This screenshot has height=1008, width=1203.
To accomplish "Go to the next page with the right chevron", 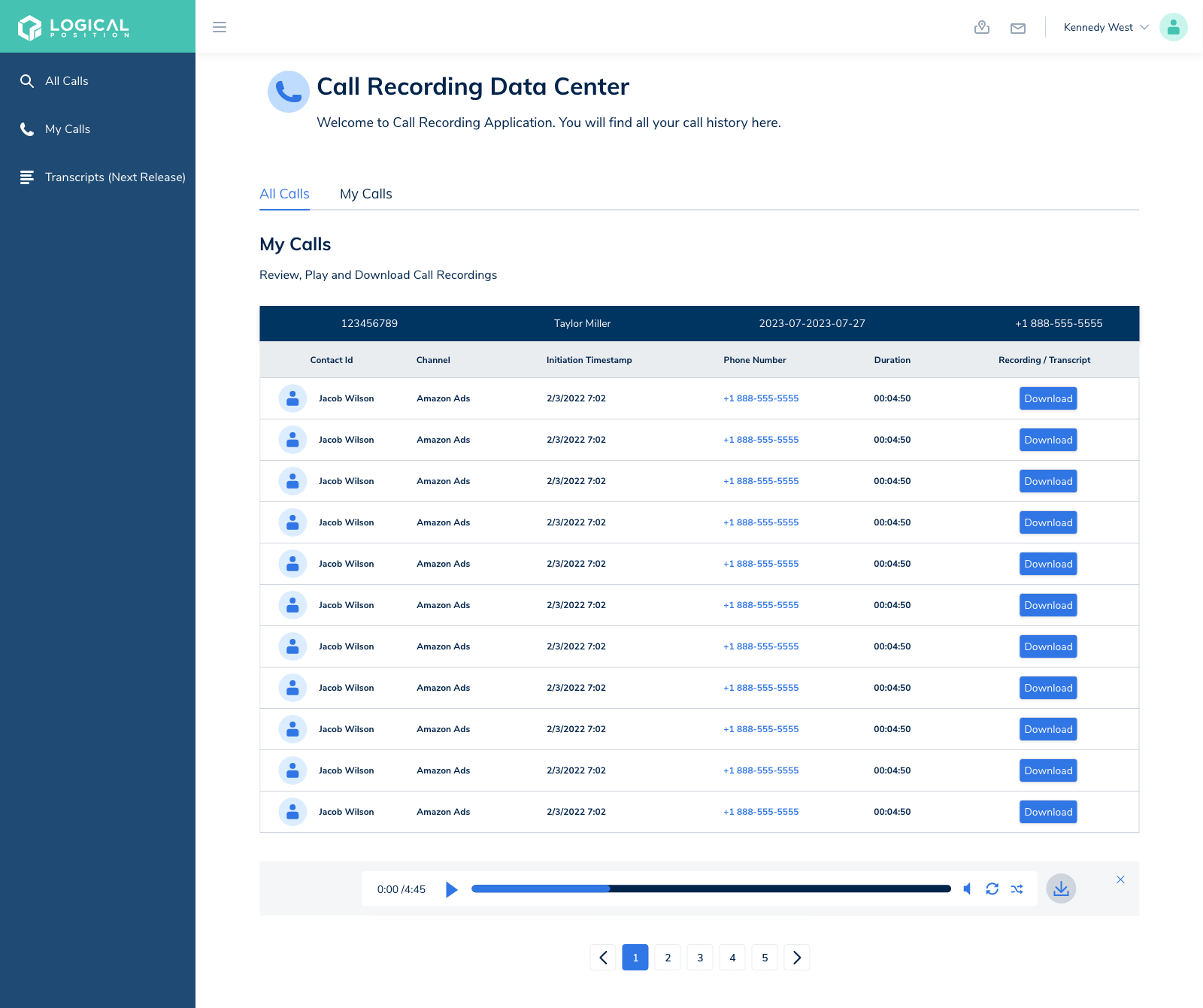I will (797, 958).
